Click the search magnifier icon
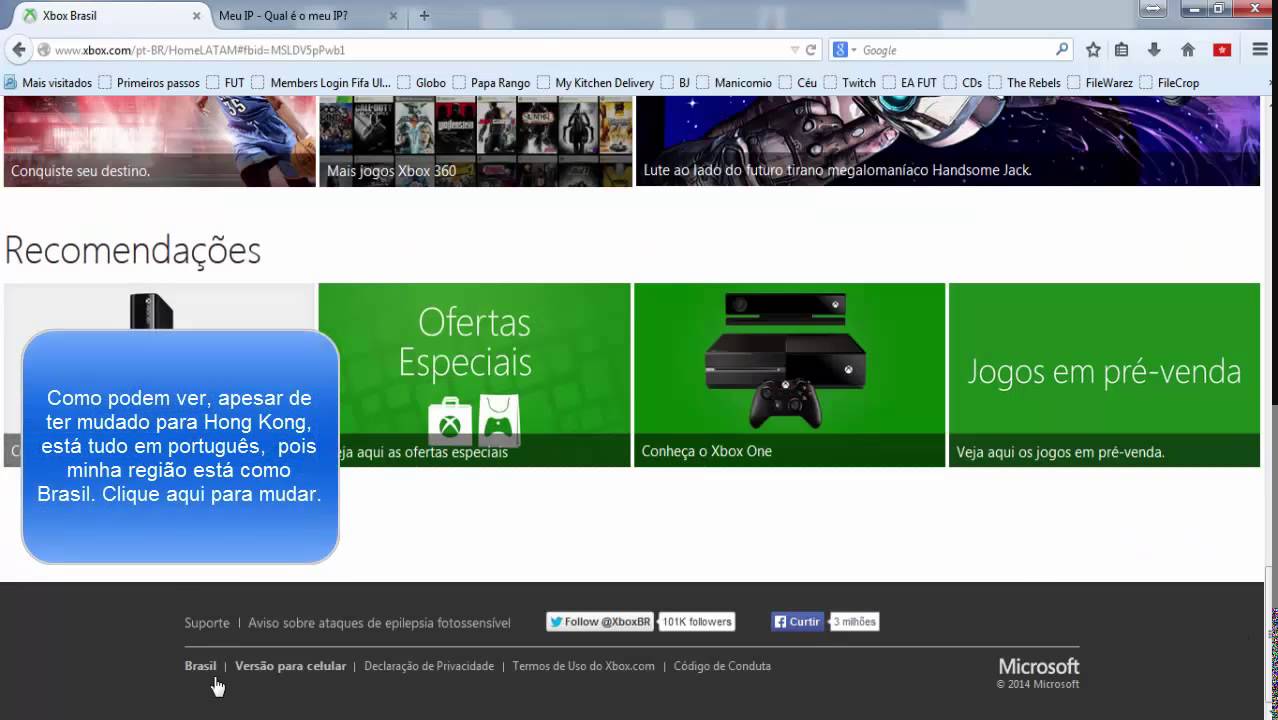 1062,49
